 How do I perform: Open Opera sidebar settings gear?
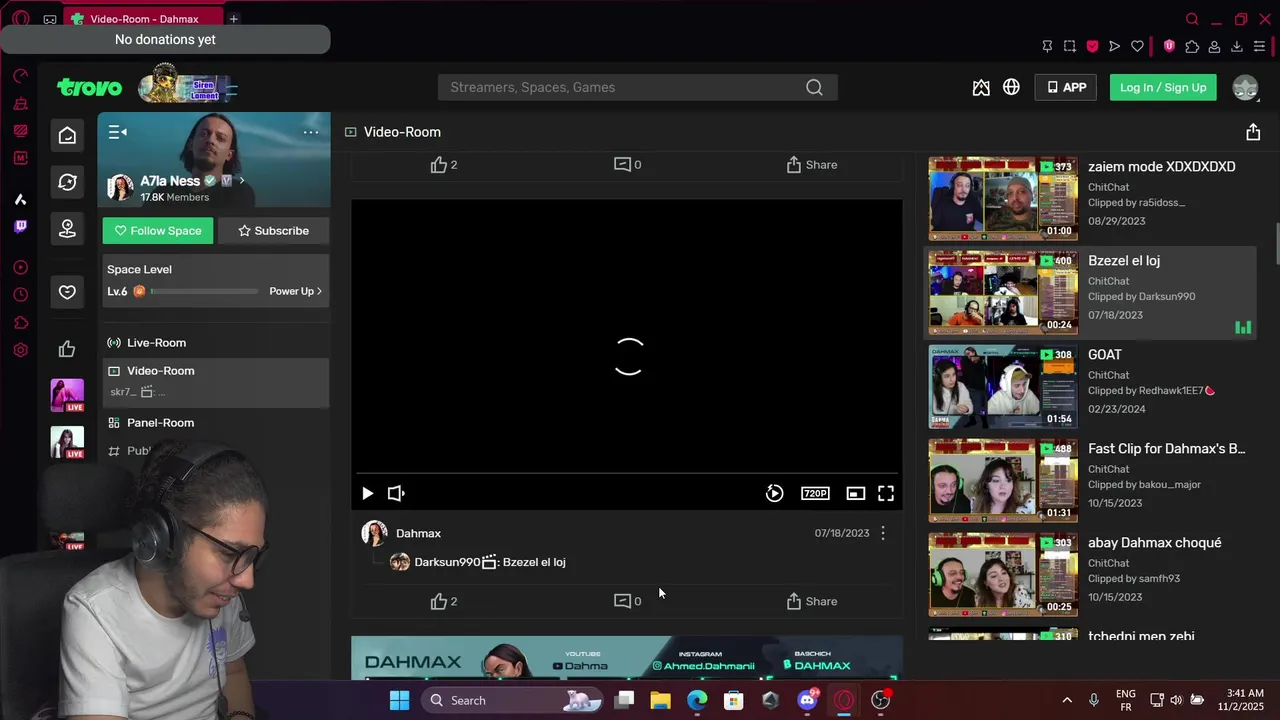coord(20,350)
